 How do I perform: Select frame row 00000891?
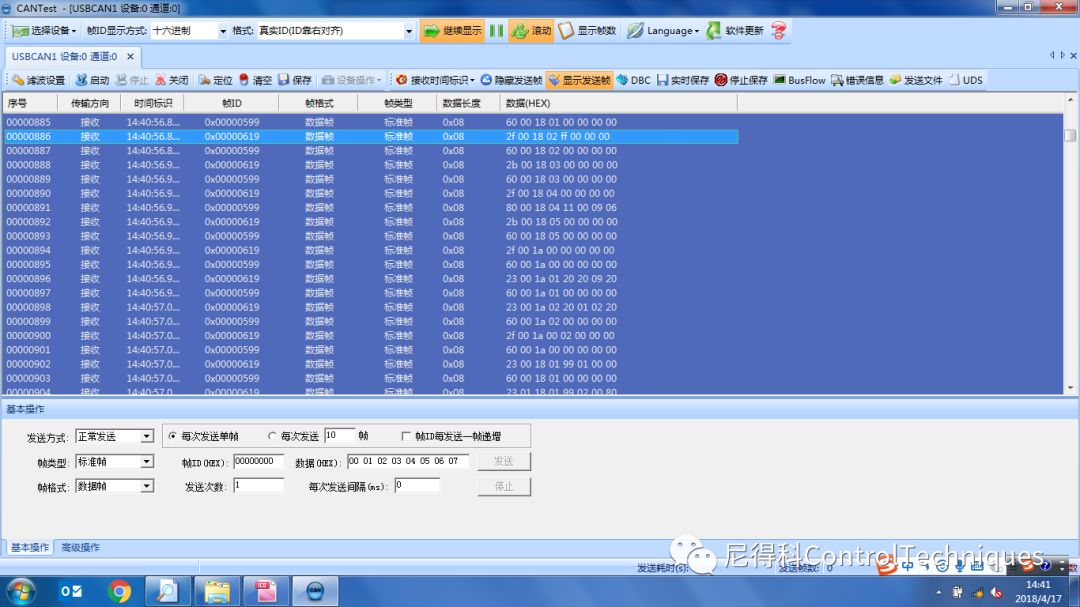pos(371,207)
